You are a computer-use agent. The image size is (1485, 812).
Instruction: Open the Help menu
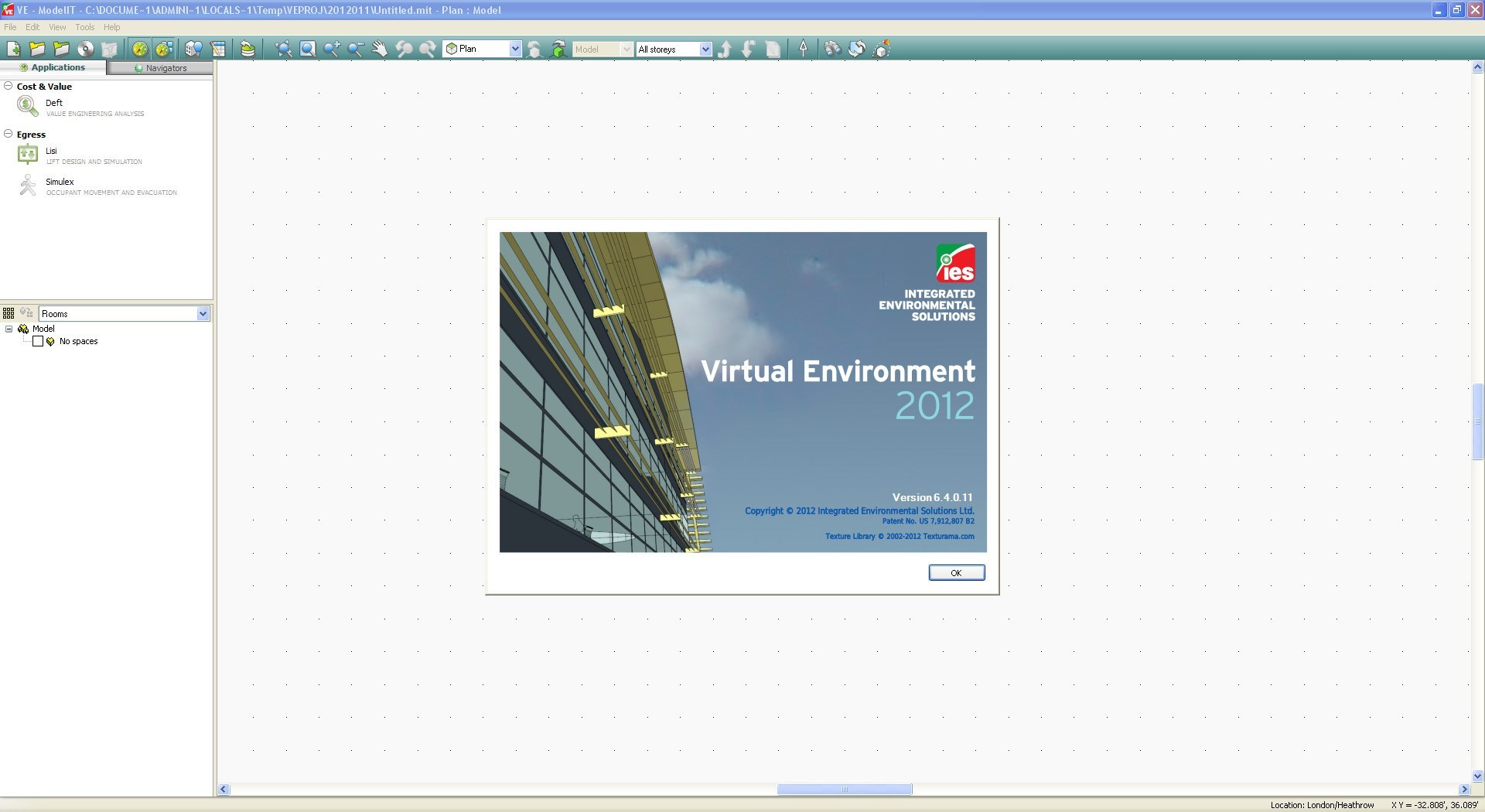click(x=112, y=27)
